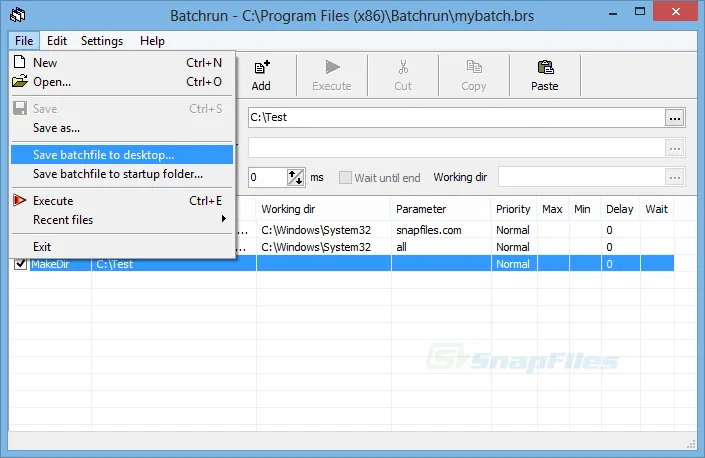Maximize the Batchrun window
Screen dimensions: 705x458
pos(639,12)
